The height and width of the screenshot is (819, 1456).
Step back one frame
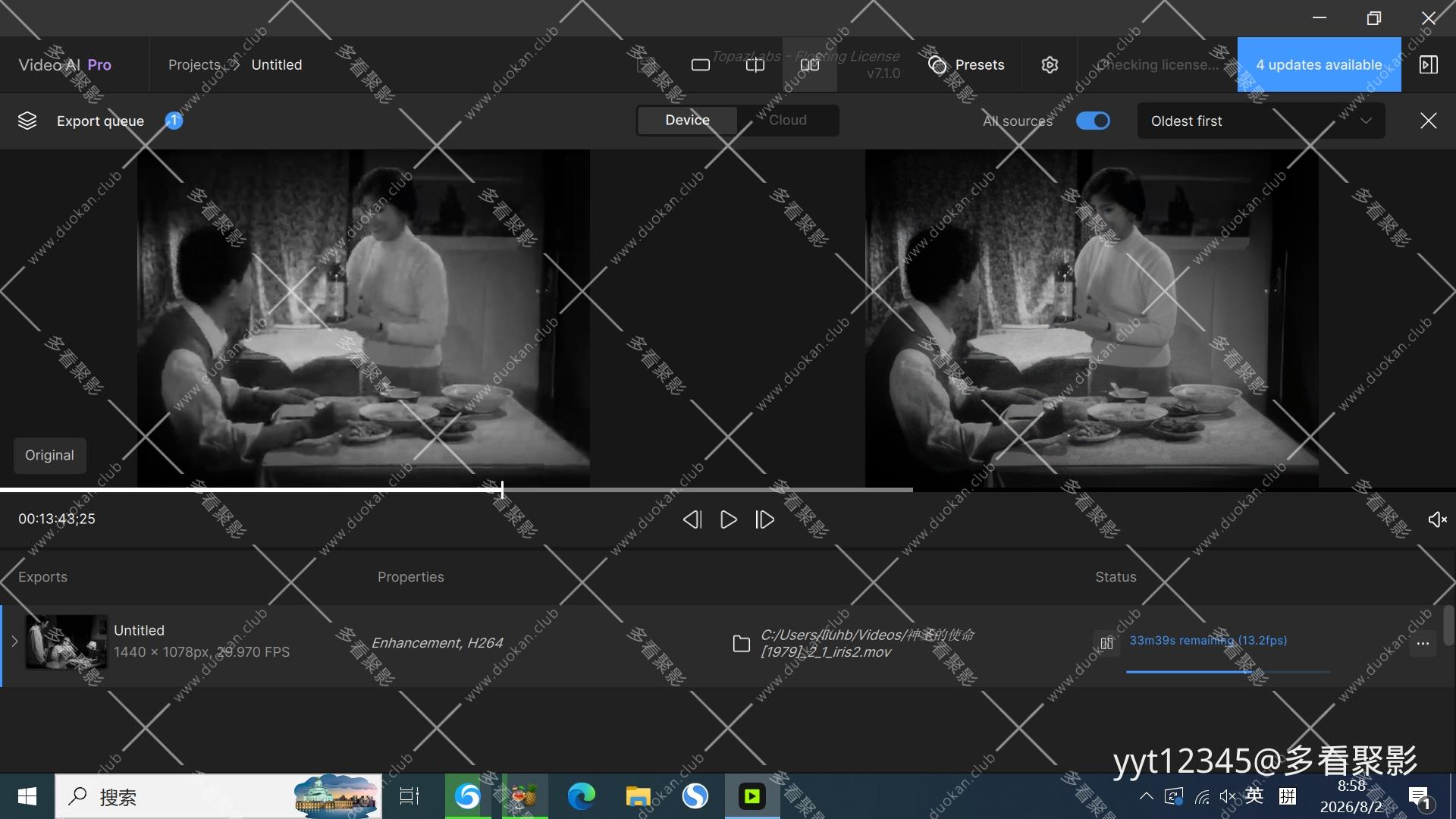pos(692,519)
